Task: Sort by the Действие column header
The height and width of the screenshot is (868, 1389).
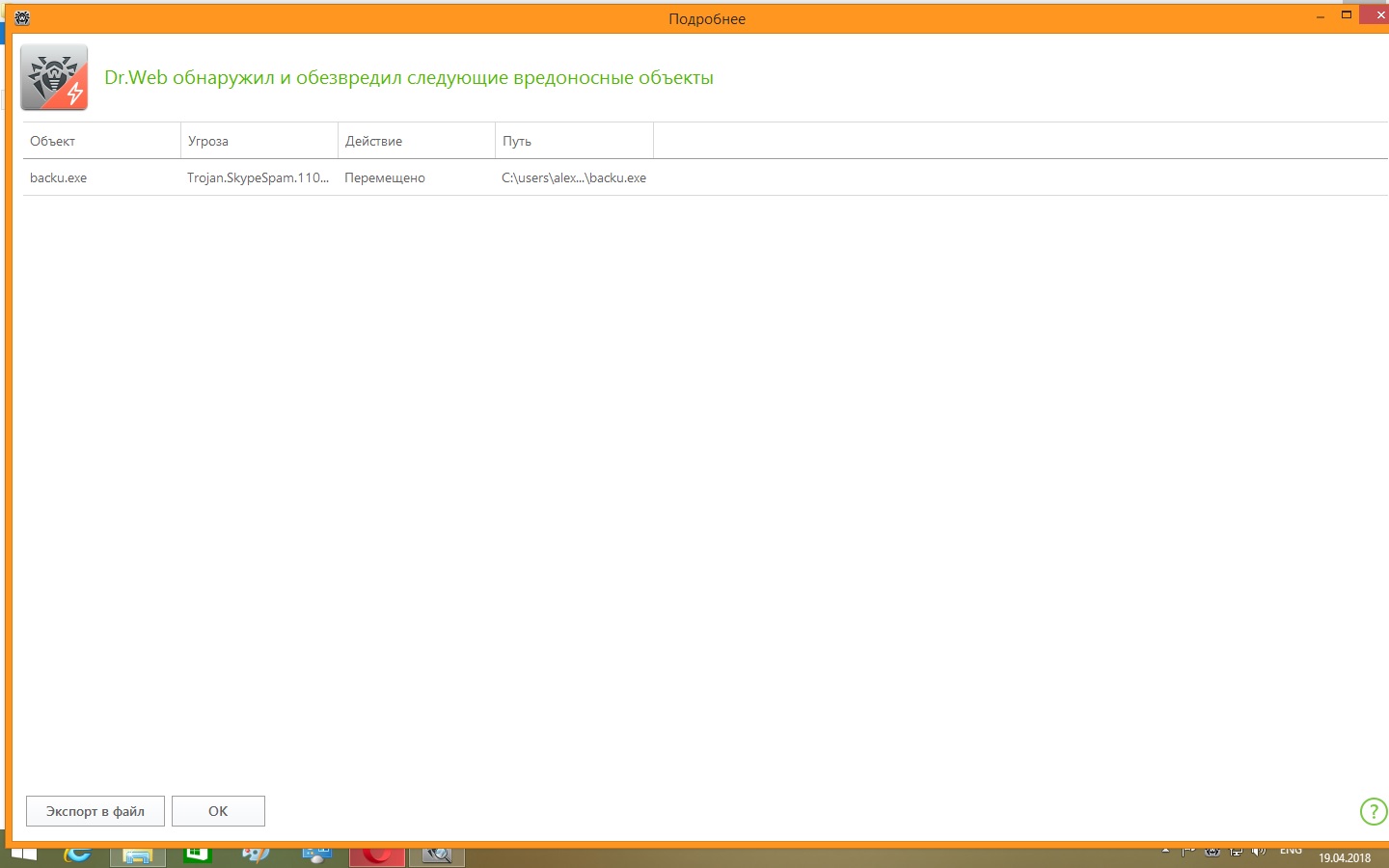Action: pyautogui.click(x=417, y=141)
